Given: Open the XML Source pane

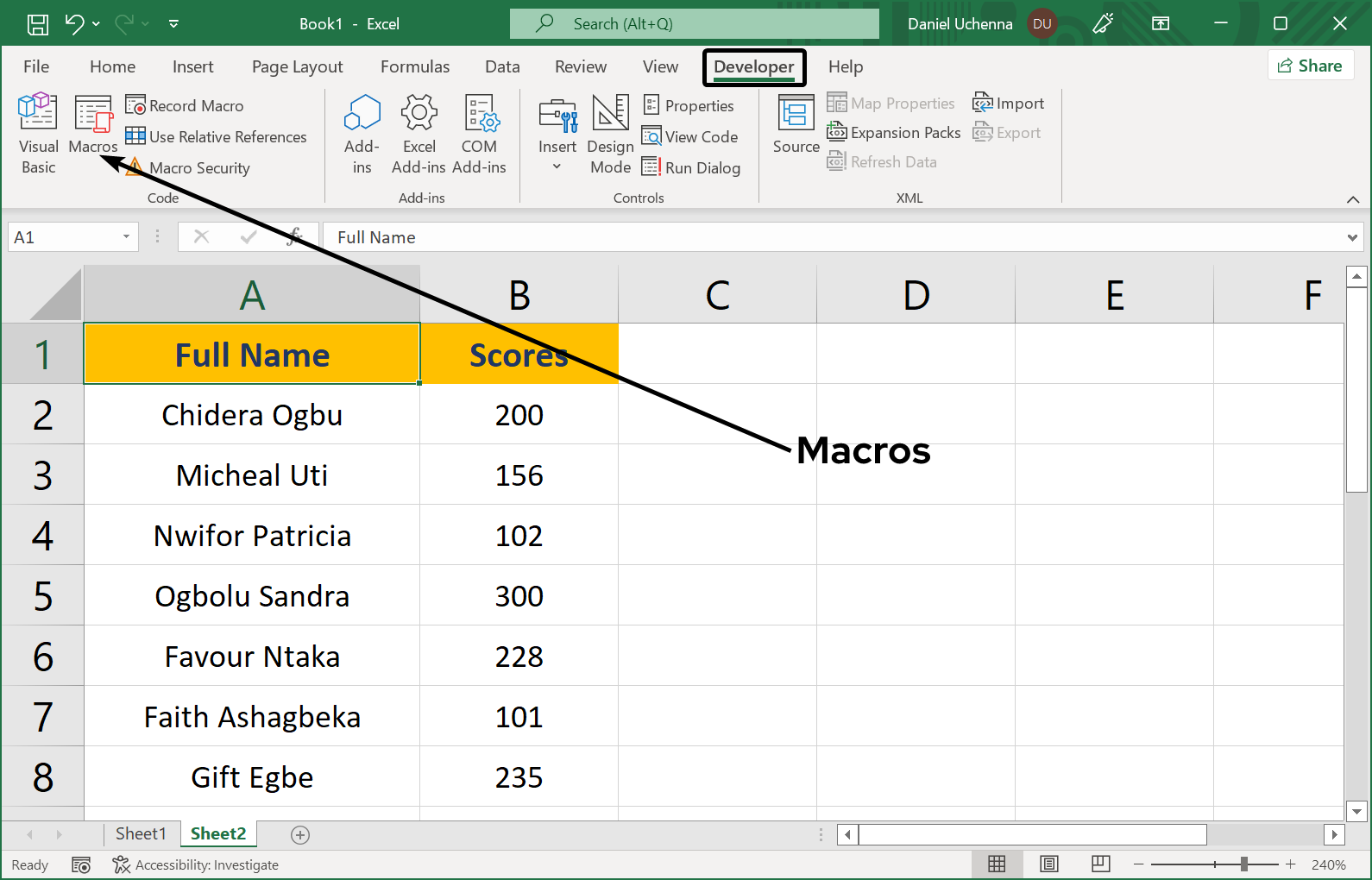Looking at the screenshot, I should 796,125.
